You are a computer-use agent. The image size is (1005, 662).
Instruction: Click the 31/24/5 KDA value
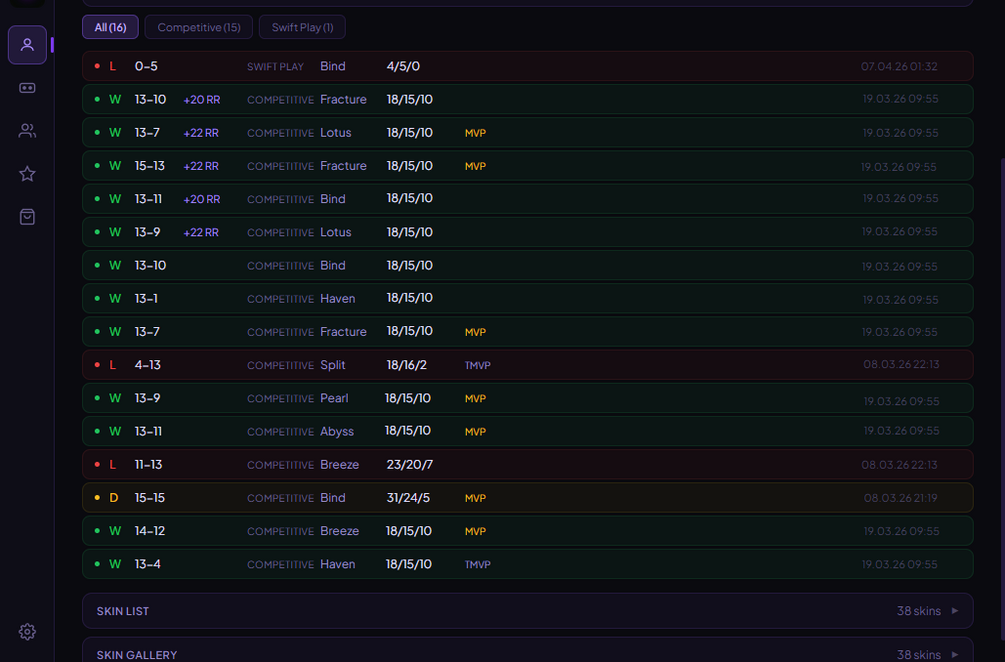coord(408,497)
